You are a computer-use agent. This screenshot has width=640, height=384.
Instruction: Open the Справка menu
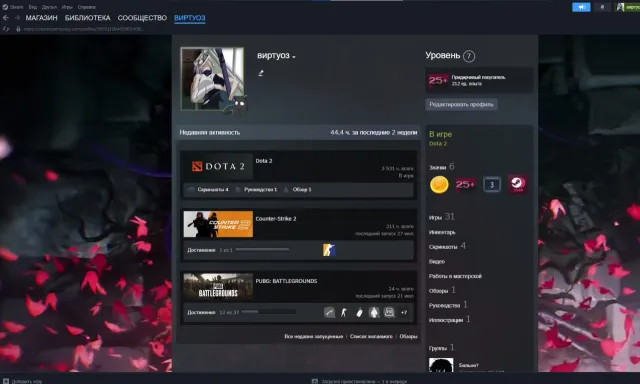coord(87,7)
